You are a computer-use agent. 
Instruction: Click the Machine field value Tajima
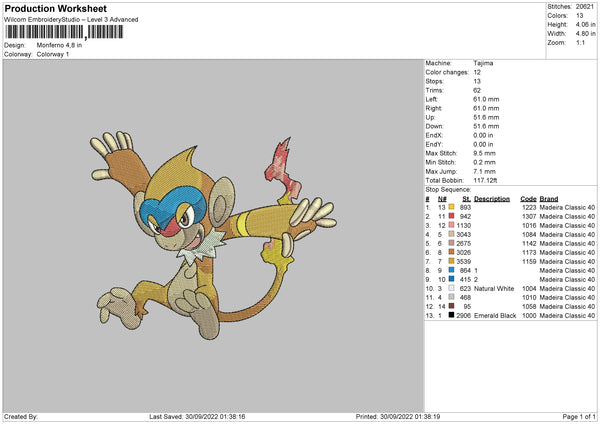coord(483,63)
